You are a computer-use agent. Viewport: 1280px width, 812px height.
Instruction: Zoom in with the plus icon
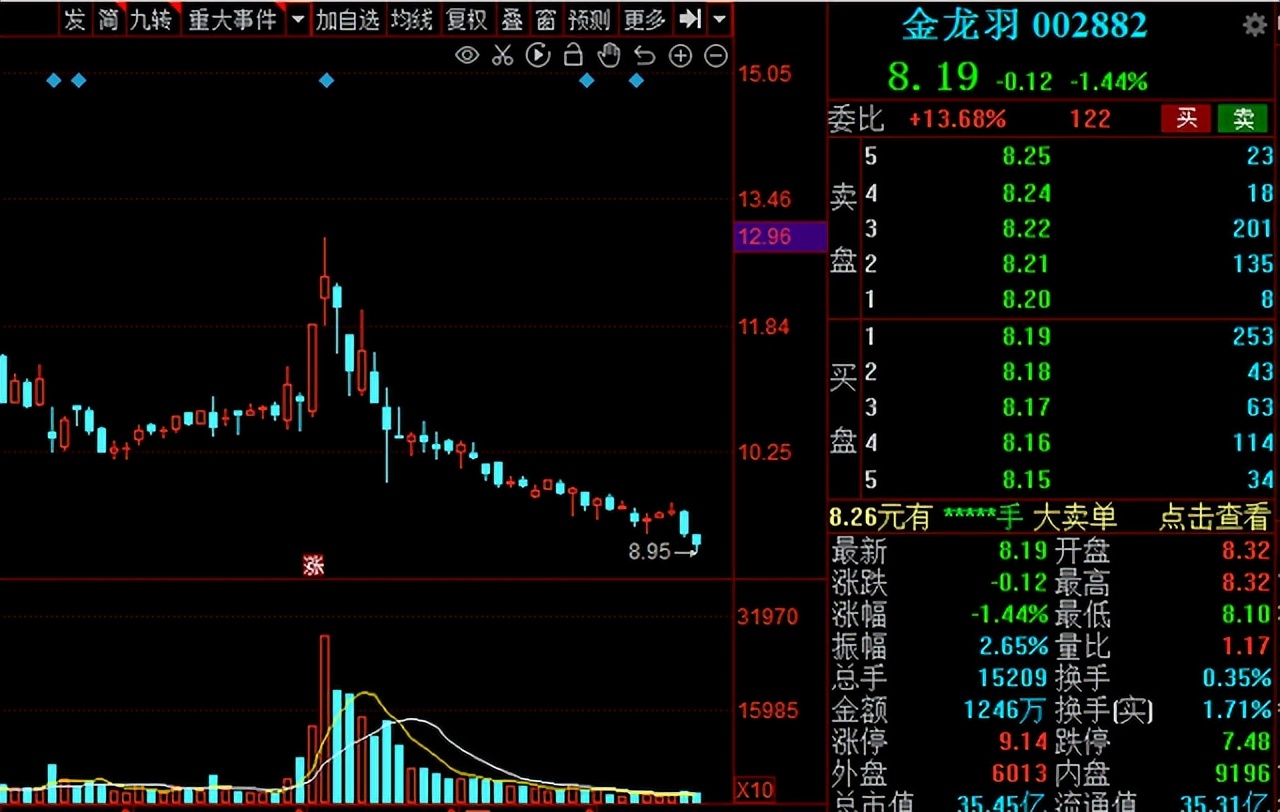681,56
